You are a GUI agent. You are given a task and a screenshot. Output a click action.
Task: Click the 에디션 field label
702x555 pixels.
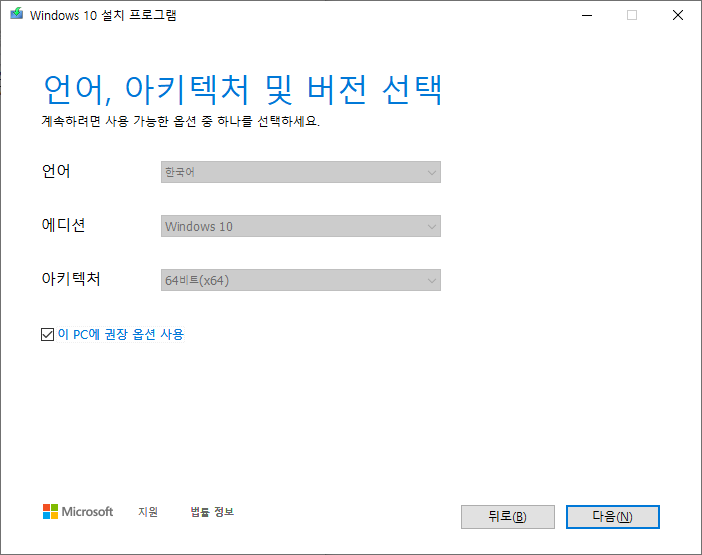coord(64,225)
